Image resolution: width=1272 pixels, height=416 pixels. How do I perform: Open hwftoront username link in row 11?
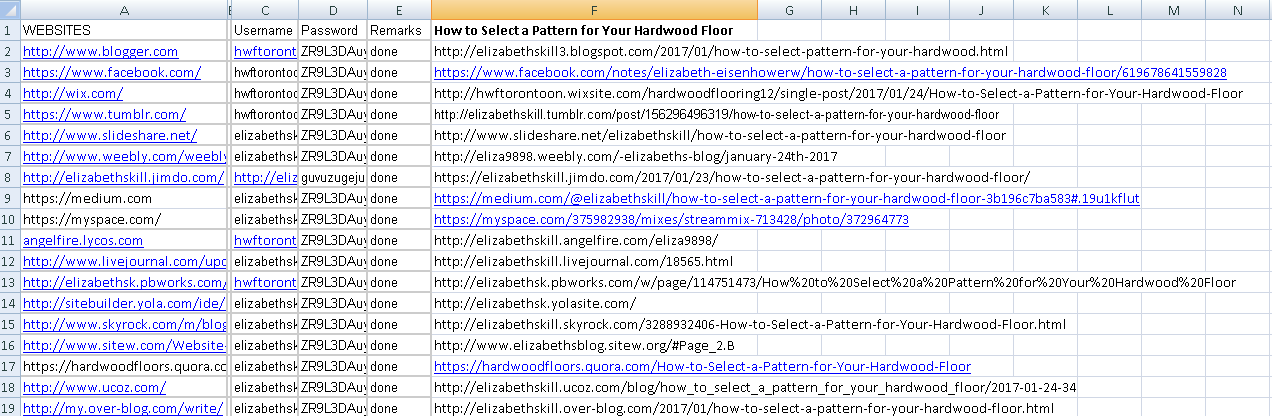pos(265,240)
